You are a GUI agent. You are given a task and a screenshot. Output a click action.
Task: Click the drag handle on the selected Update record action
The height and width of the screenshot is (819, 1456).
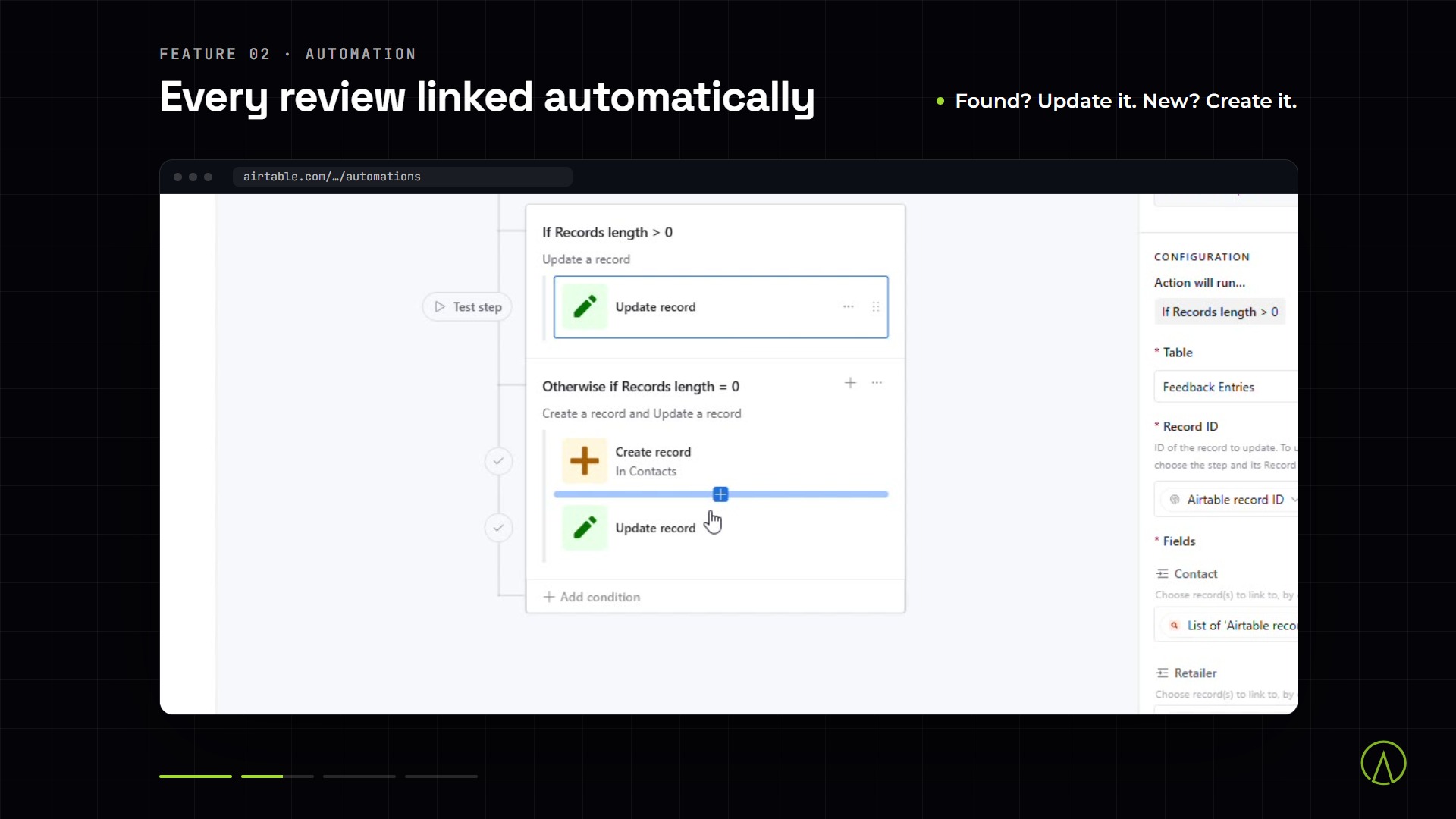(876, 307)
